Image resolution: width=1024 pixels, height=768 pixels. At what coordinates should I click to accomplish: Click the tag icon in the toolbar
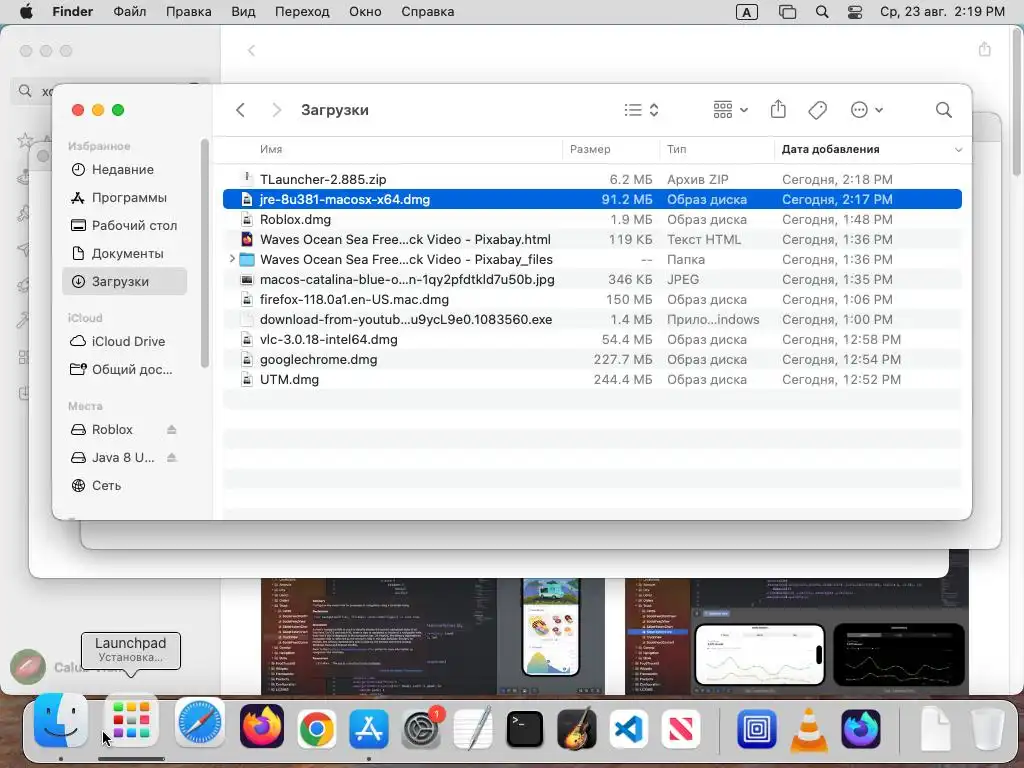click(x=818, y=110)
